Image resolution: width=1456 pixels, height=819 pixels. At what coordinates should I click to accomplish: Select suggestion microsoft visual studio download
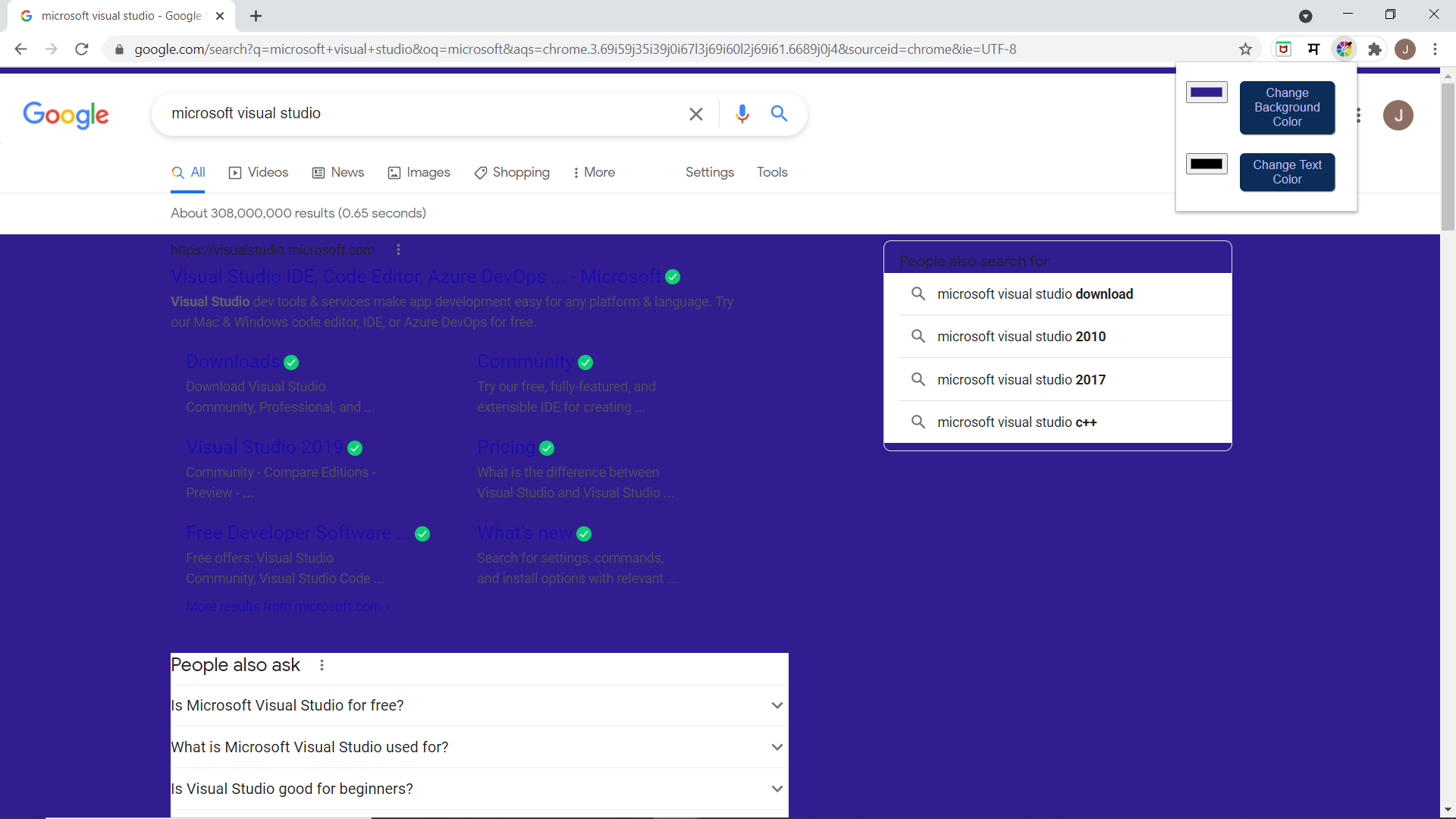click(1034, 294)
